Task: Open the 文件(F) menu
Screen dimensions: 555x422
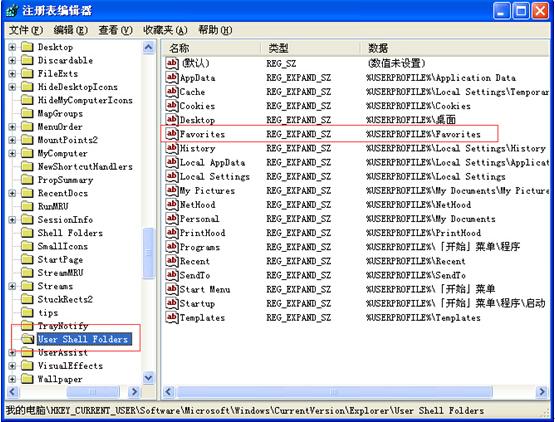Action: (26, 30)
